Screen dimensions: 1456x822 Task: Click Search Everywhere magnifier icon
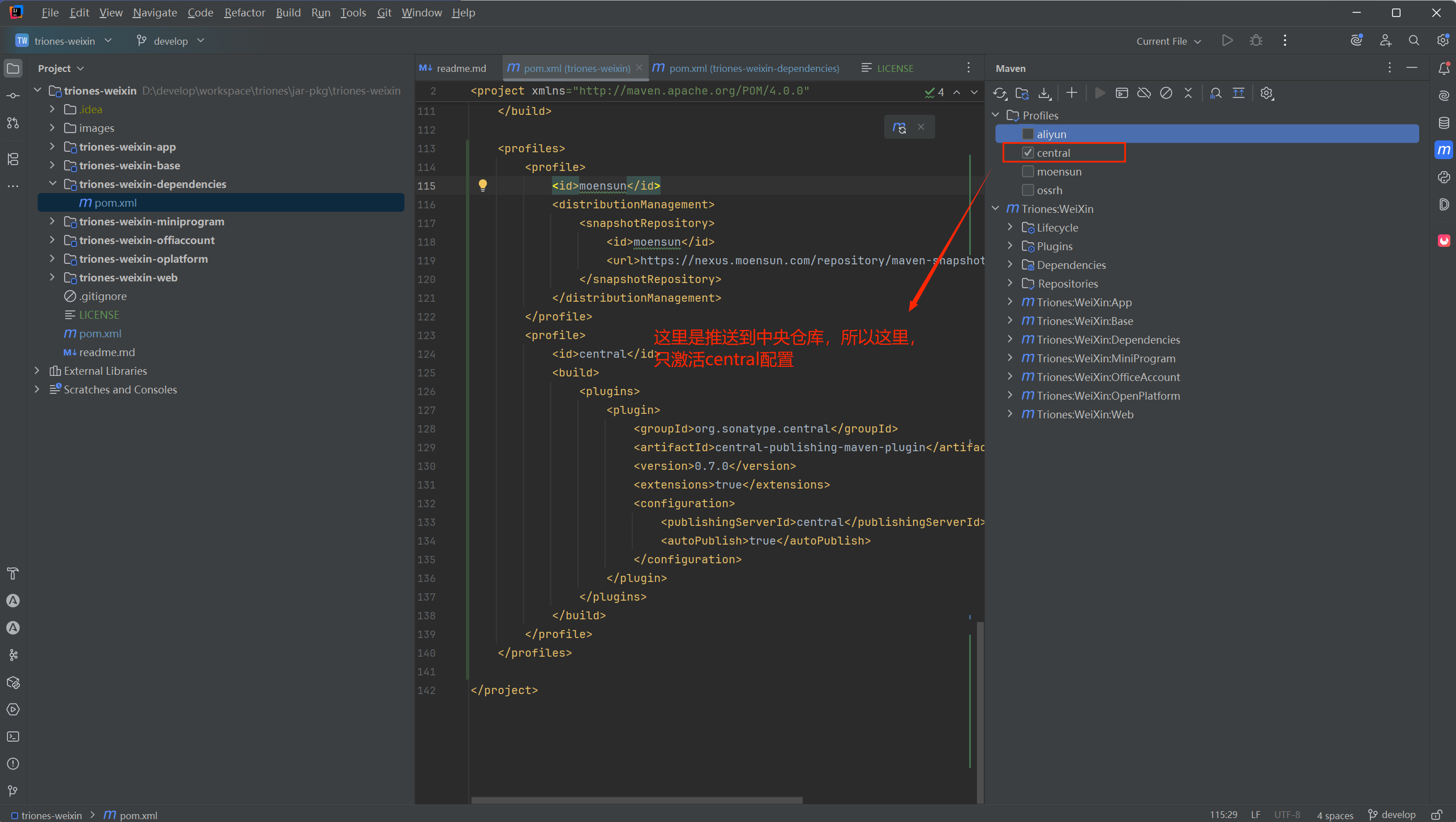[1414, 41]
